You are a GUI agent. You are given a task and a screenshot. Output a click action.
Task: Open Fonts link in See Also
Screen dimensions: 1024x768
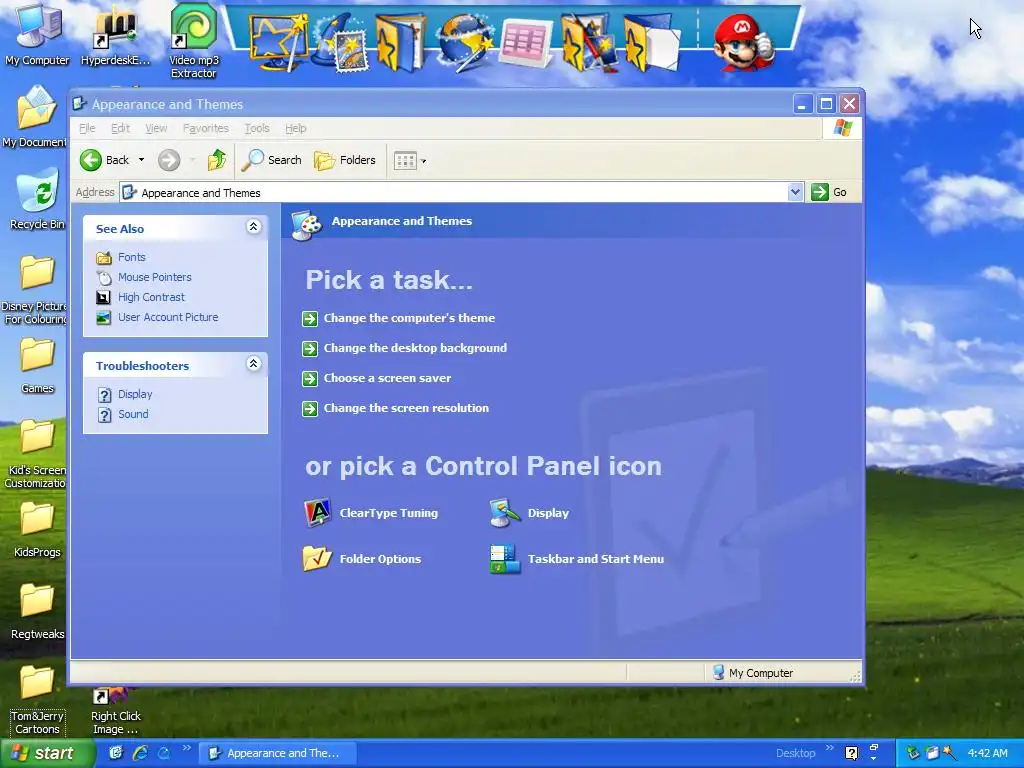131,257
